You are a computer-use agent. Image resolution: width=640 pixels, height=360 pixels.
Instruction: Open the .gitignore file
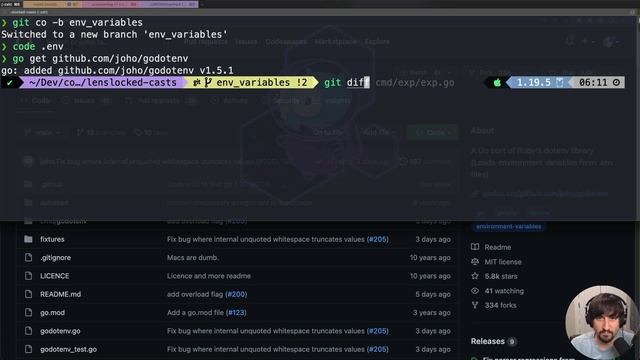coord(56,258)
